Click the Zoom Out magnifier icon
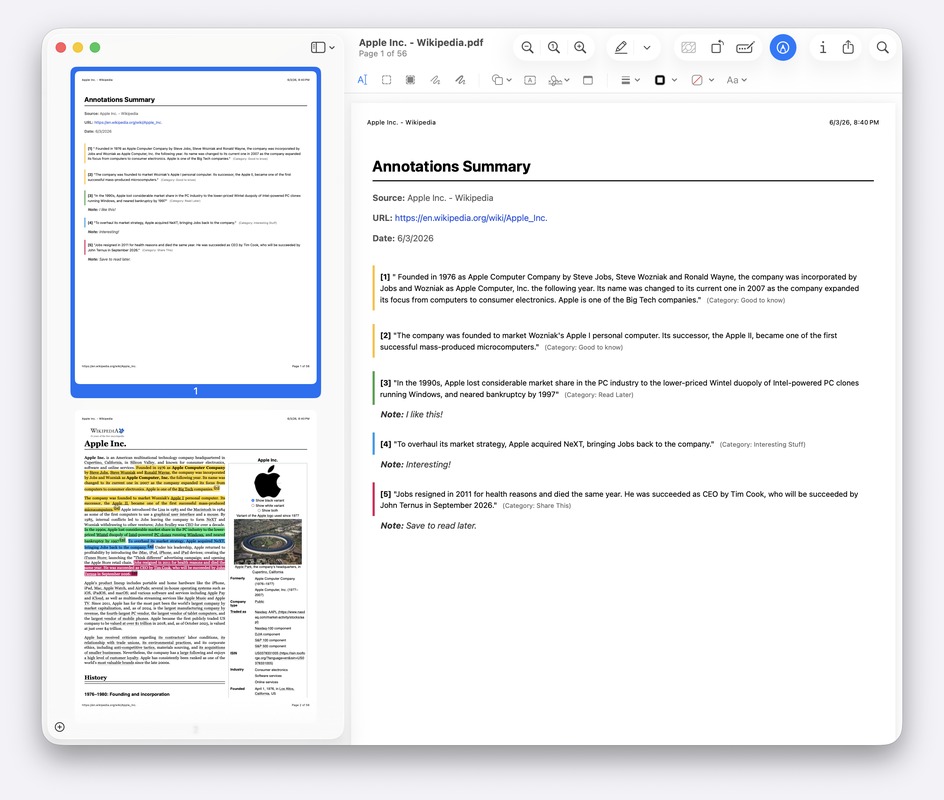This screenshot has height=800, width=944. click(527, 48)
